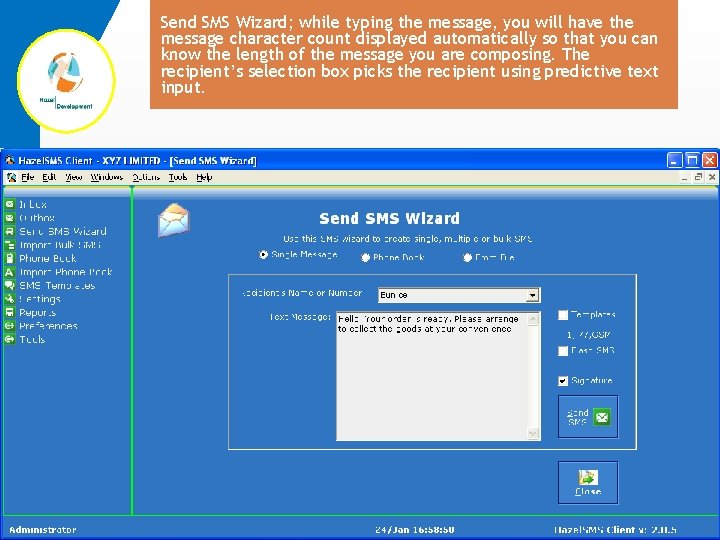This screenshot has width=720, height=540.
Task: Restore the inner wizard child window
Action: pyautogui.click(x=698, y=177)
